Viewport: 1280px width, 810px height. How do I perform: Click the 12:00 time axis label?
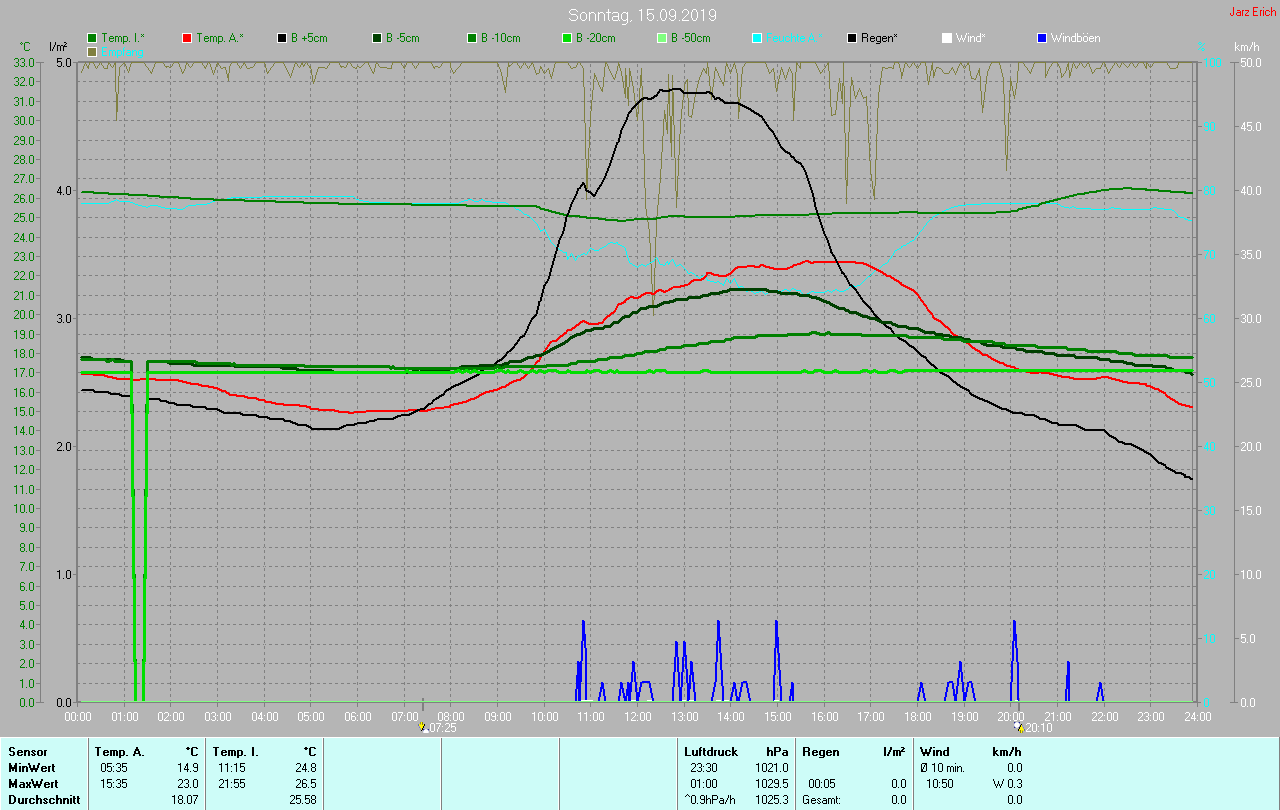[x=637, y=716]
